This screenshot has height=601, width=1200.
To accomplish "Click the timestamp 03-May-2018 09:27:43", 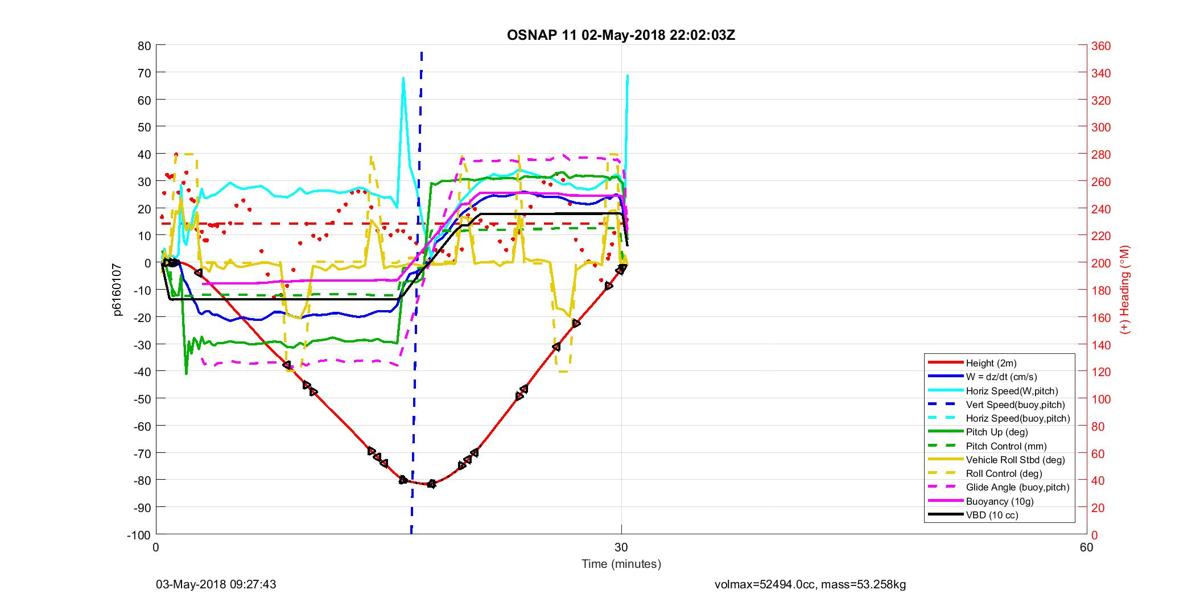I will point(216,584).
